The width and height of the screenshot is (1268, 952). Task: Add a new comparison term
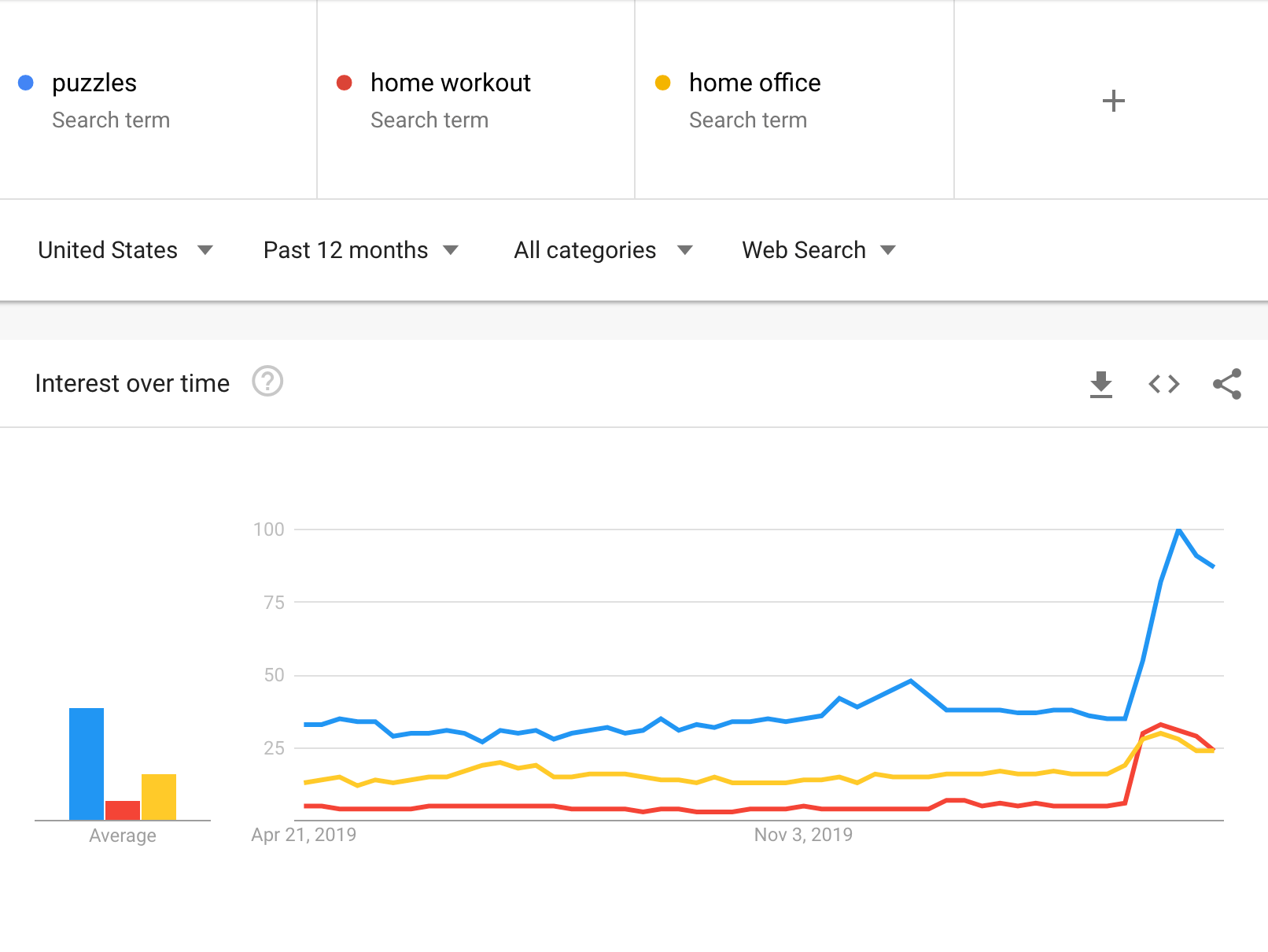[1113, 101]
